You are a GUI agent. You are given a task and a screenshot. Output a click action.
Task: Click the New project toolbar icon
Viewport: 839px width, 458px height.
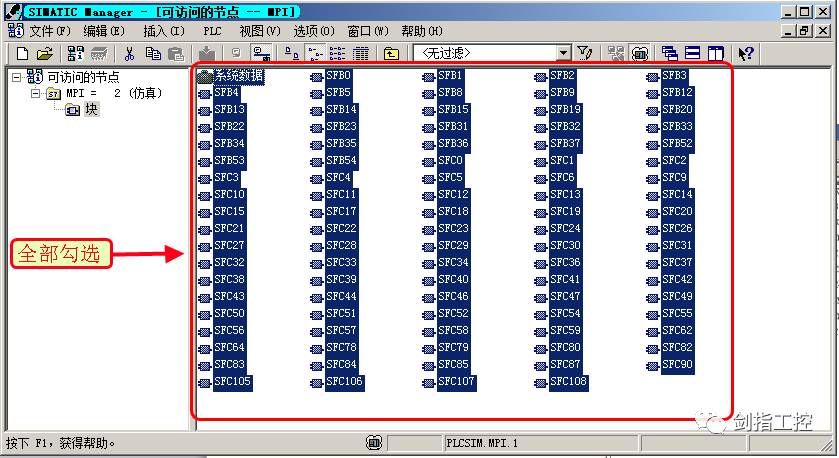[x=22, y=53]
